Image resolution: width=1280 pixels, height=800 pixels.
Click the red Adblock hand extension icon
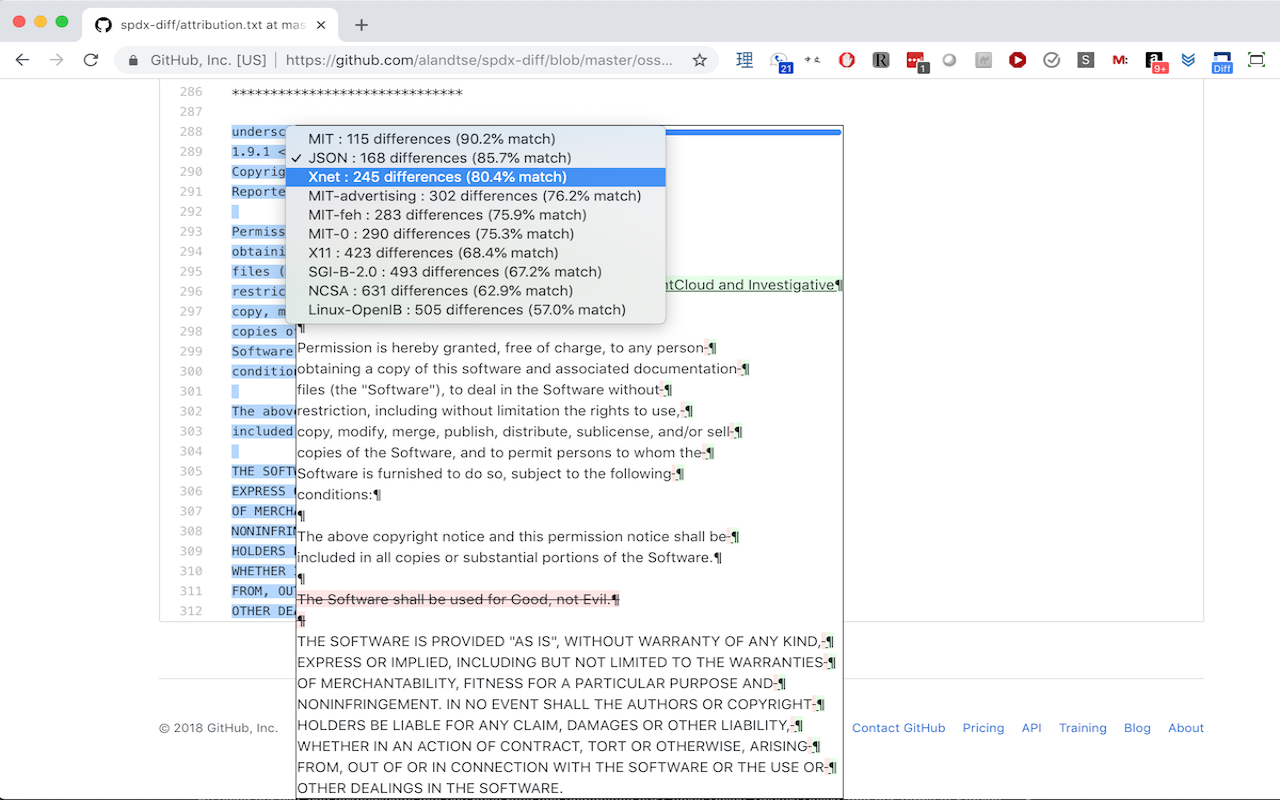(x=846, y=60)
